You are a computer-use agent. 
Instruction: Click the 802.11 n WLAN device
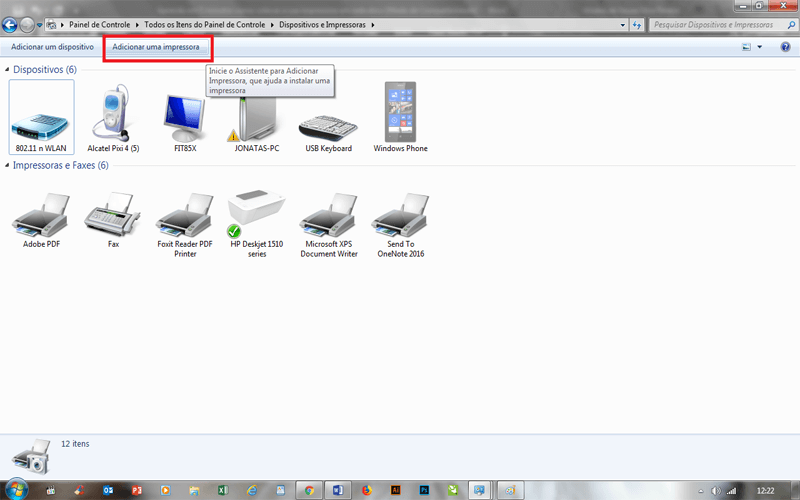(41, 115)
